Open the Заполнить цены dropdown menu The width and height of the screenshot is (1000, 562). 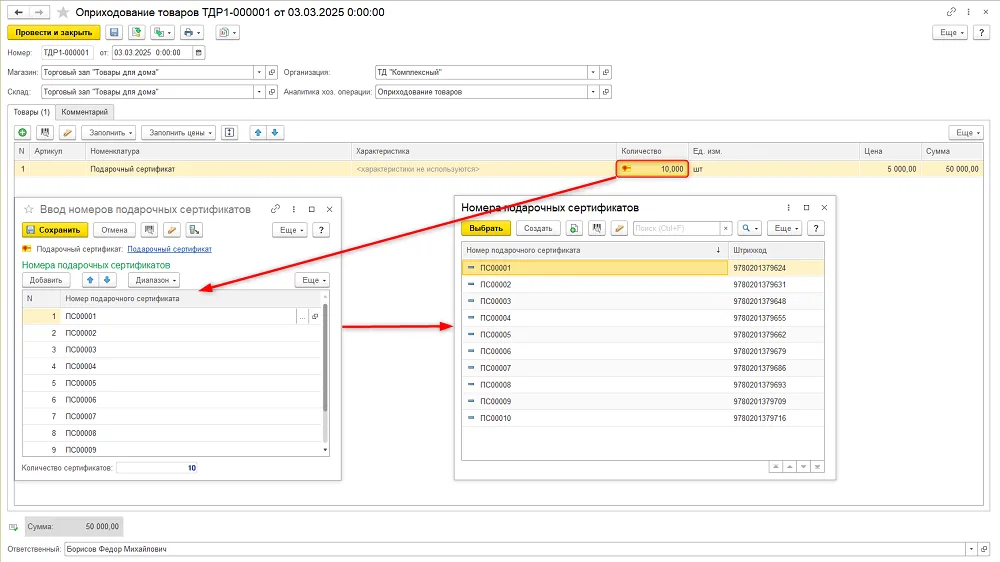pos(179,133)
